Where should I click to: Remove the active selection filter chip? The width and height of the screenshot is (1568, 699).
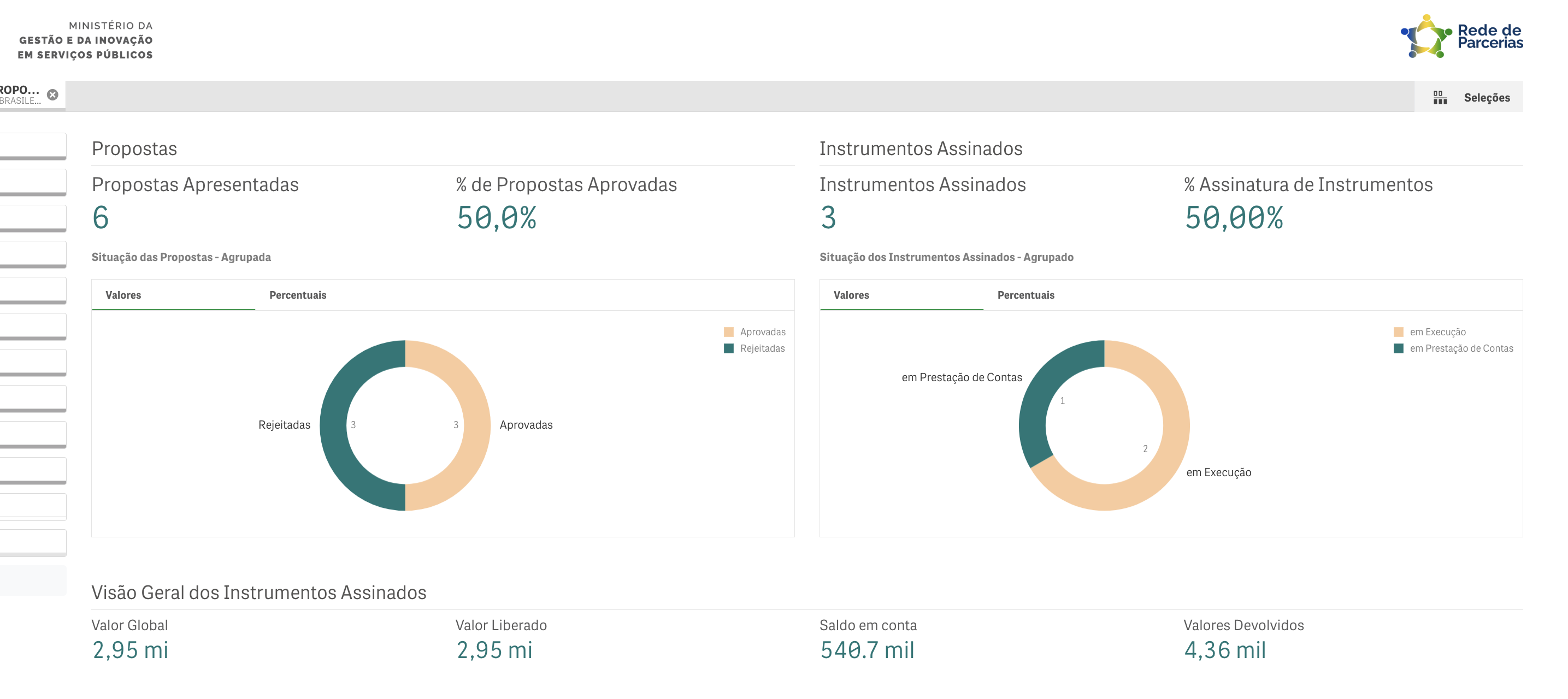53,95
